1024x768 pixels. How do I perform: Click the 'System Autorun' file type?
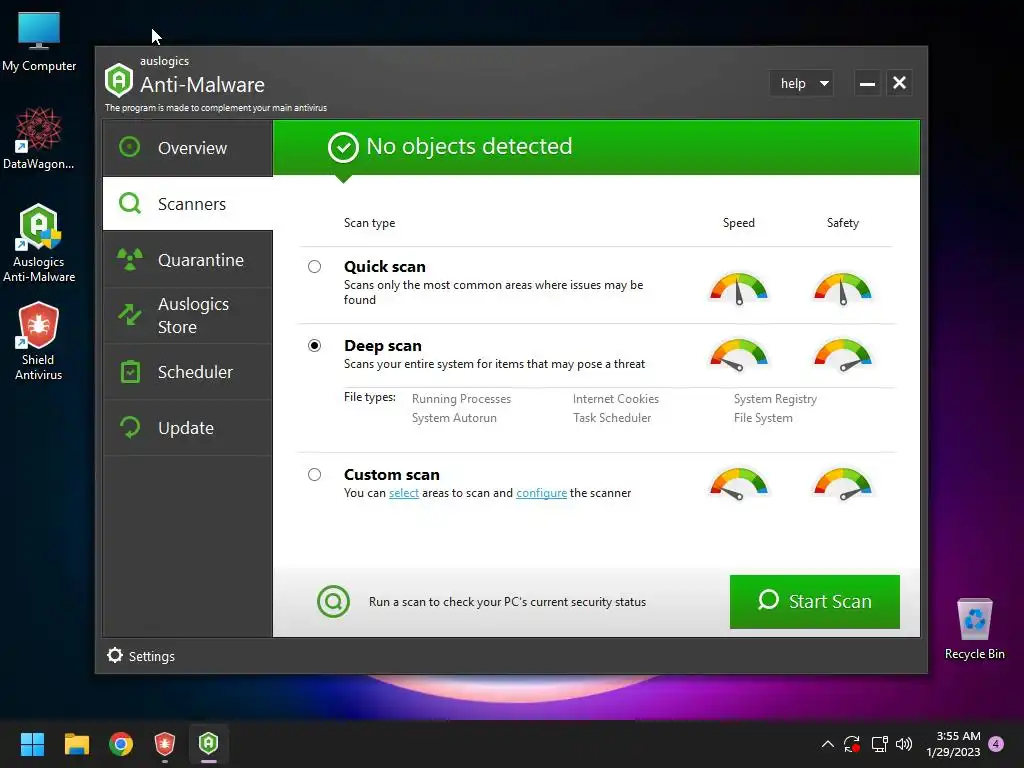tap(454, 418)
